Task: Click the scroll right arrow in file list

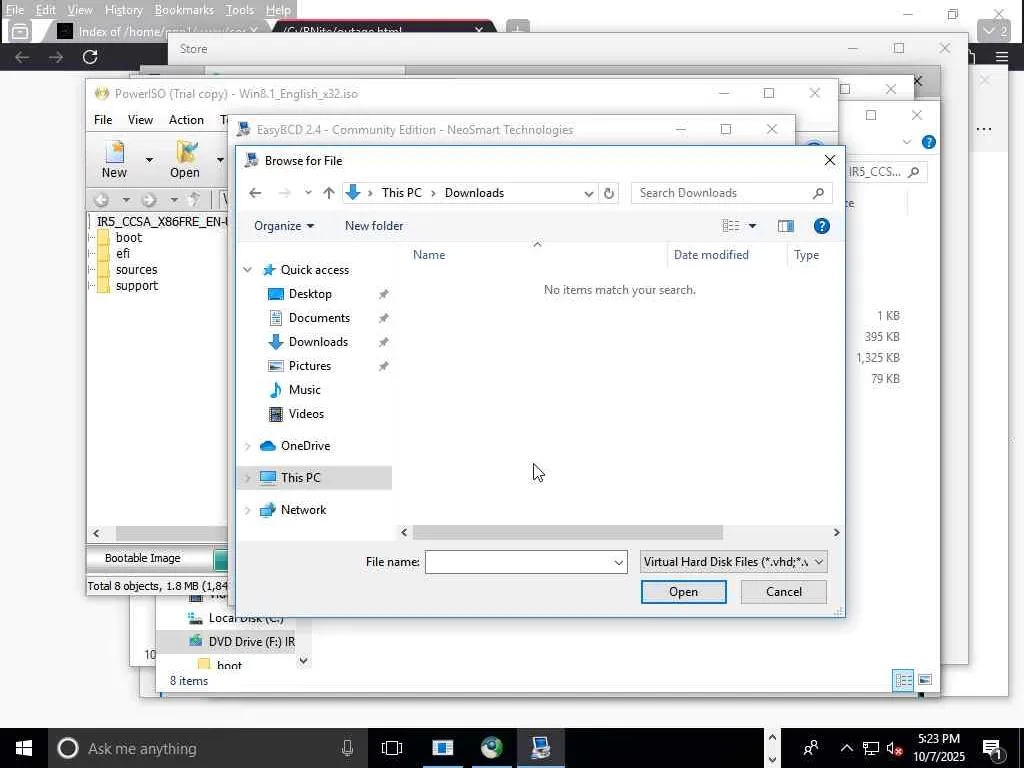Action: [836, 533]
